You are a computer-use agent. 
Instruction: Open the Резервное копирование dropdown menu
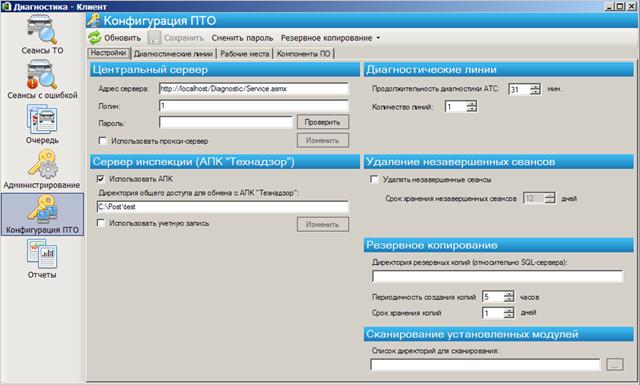pos(330,38)
